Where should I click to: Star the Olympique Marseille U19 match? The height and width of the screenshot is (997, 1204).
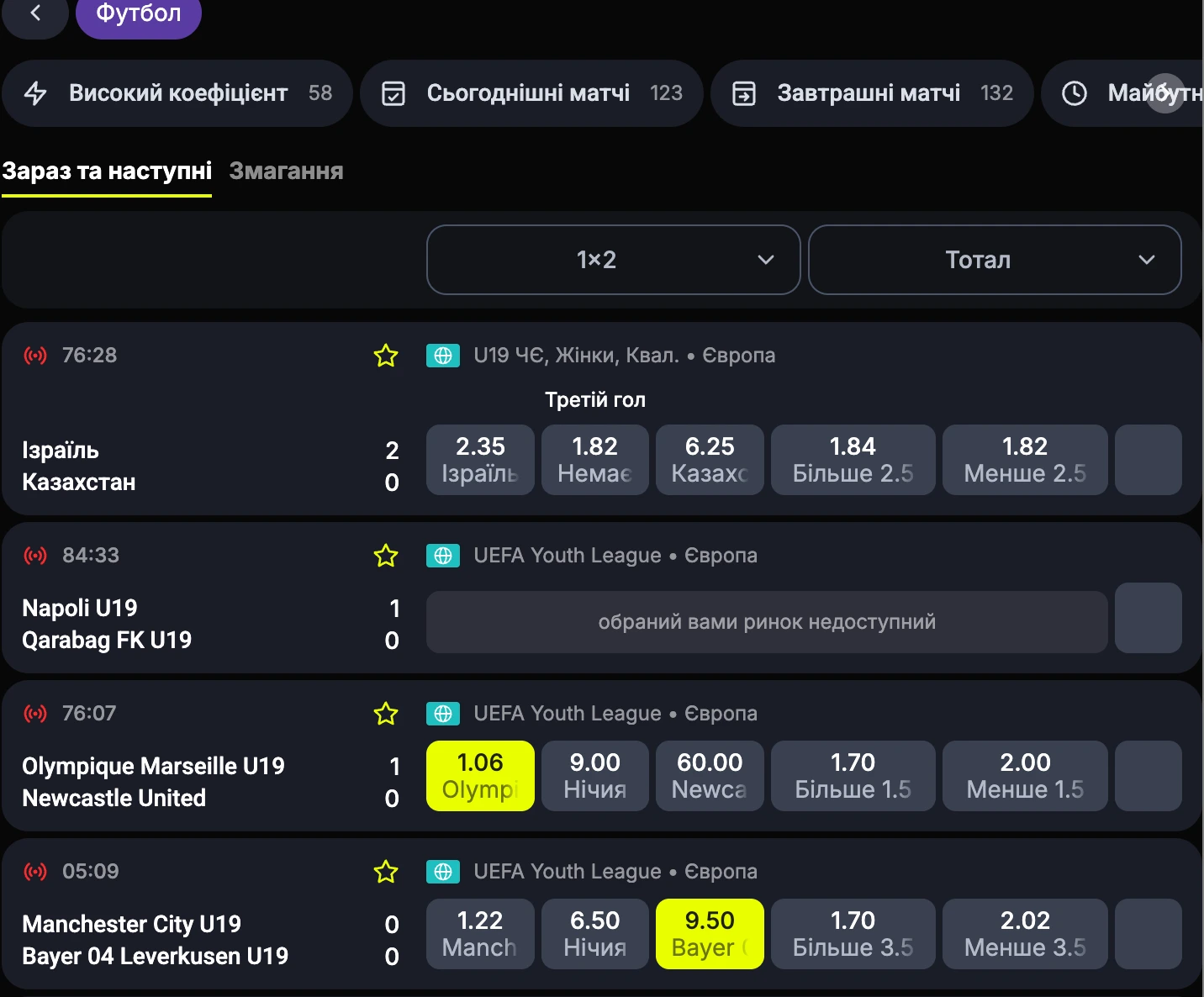386,714
